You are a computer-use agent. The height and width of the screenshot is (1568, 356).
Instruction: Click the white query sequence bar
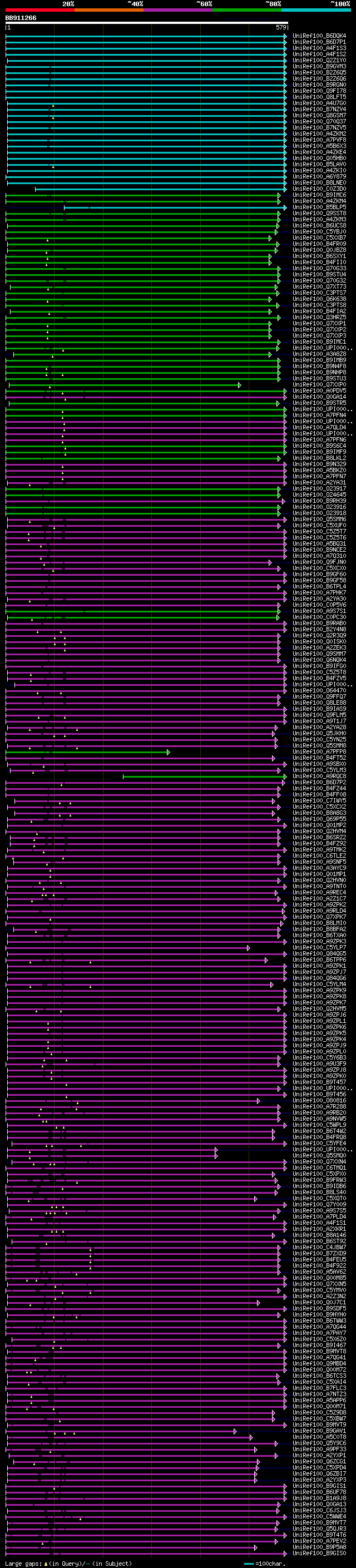click(x=147, y=22)
